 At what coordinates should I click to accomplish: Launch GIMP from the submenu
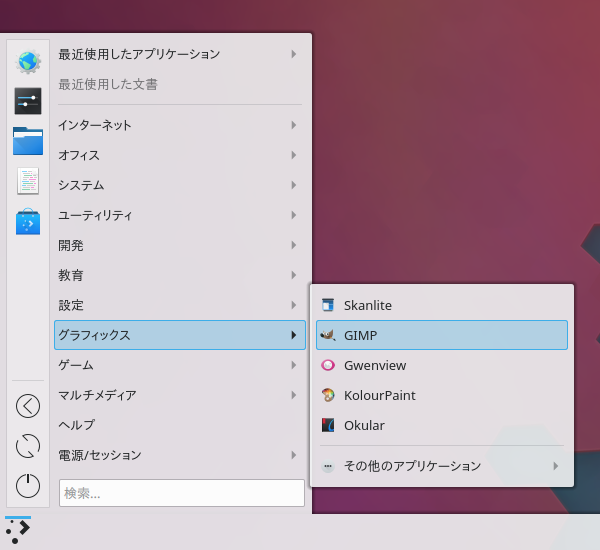coord(442,335)
